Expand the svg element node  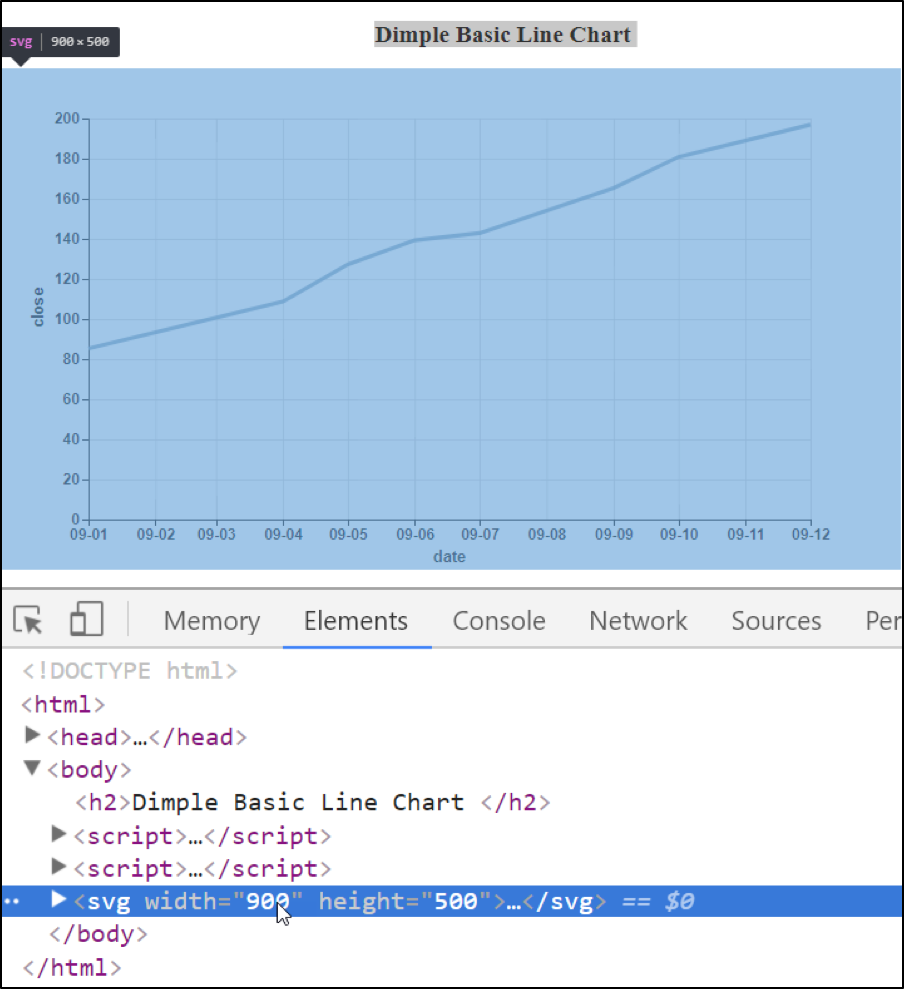click(x=59, y=899)
